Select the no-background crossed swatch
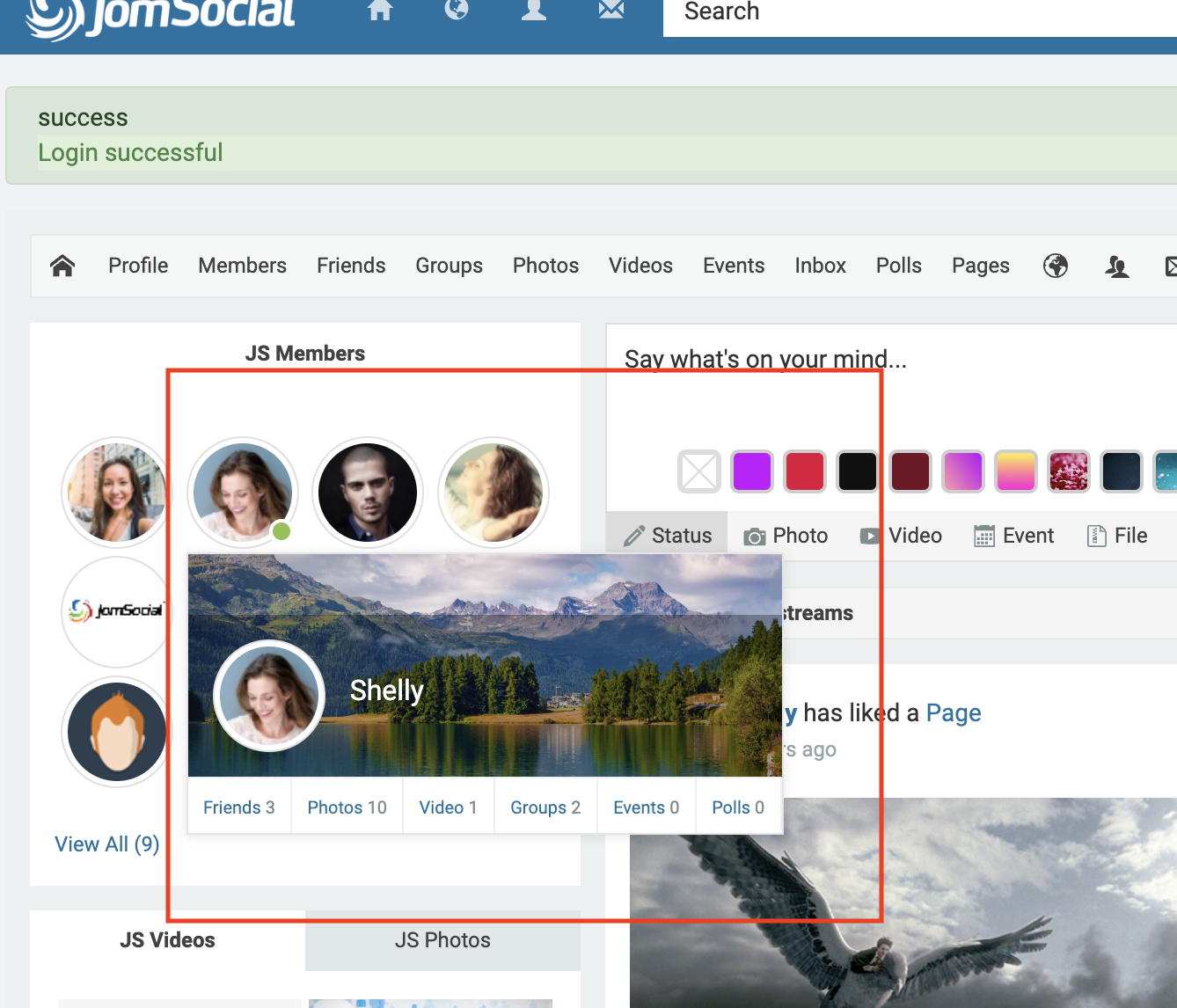This screenshot has width=1177, height=1008. coord(699,471)
